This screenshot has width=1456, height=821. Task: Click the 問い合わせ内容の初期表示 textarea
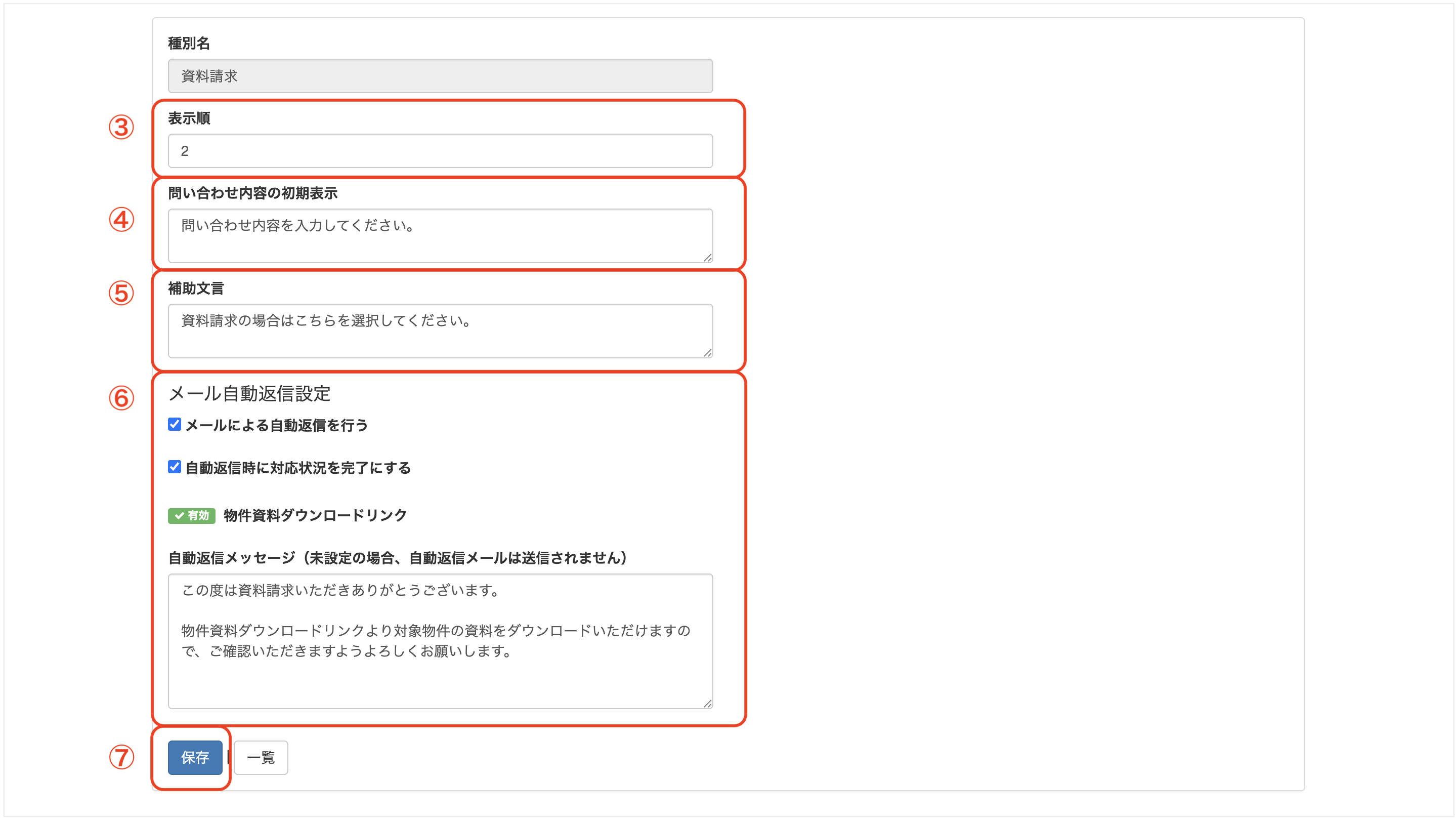[440, 236]
